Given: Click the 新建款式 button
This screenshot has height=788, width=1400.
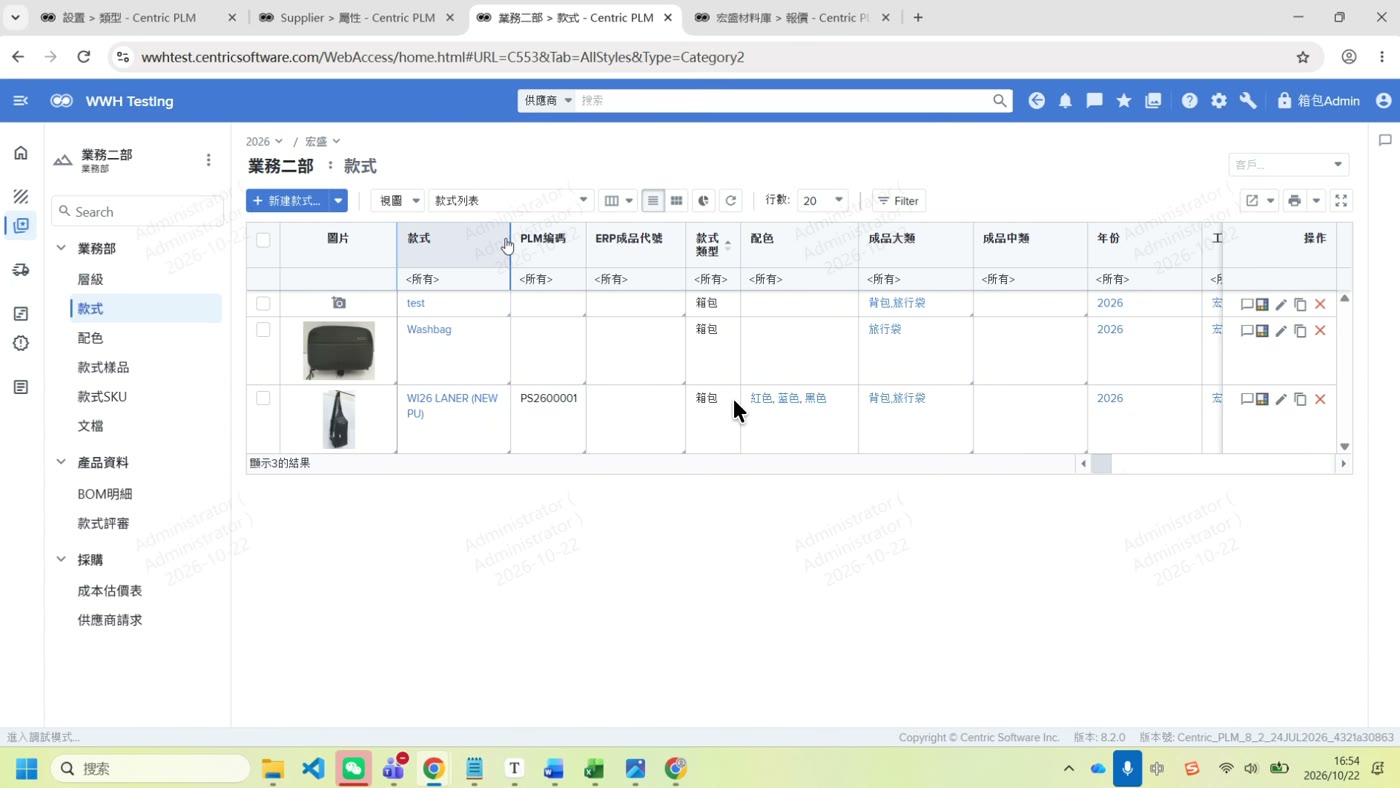Looking at the screenshot, I should tap(287, 201).
